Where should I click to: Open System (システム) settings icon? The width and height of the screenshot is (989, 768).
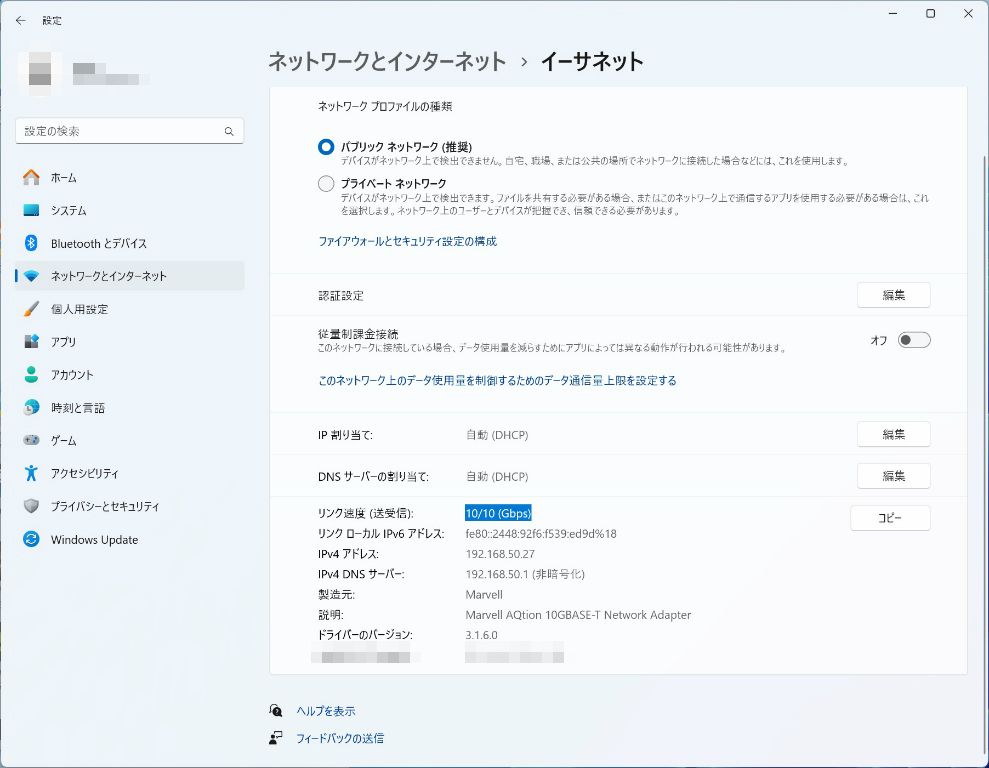(x=31, y=210)
